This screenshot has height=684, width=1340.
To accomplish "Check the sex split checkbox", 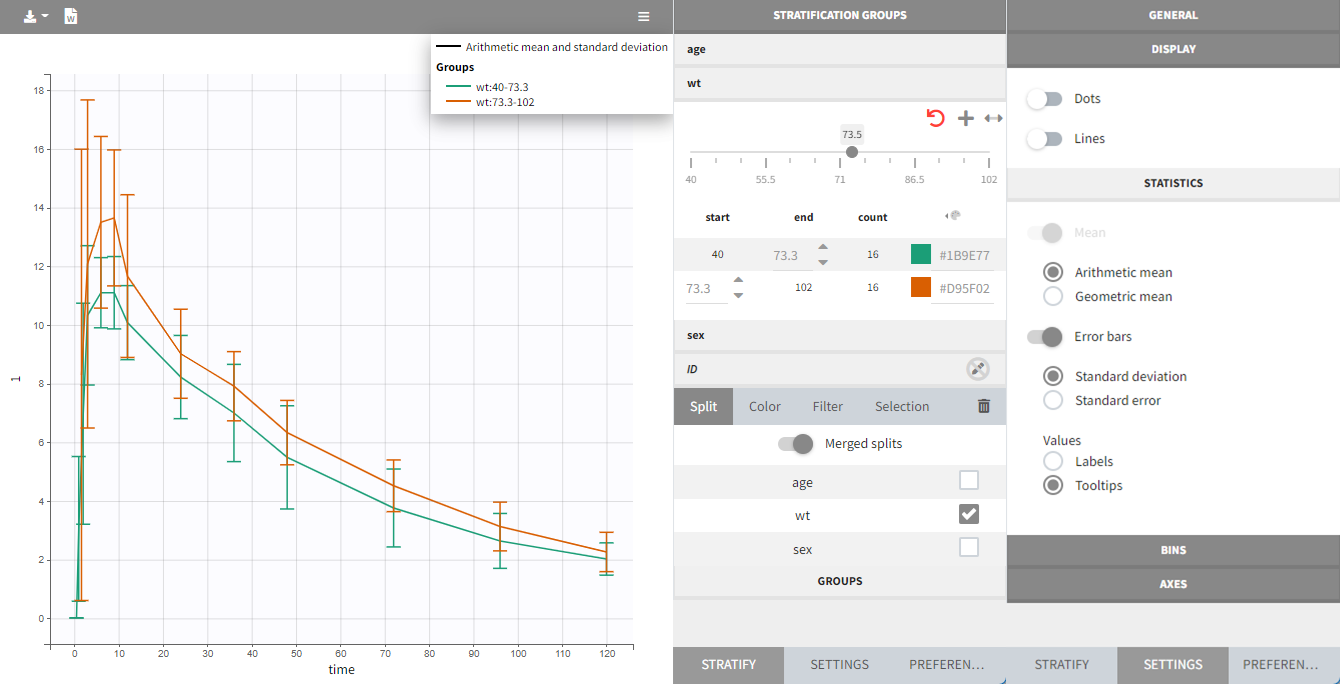I will click(968, 547).
